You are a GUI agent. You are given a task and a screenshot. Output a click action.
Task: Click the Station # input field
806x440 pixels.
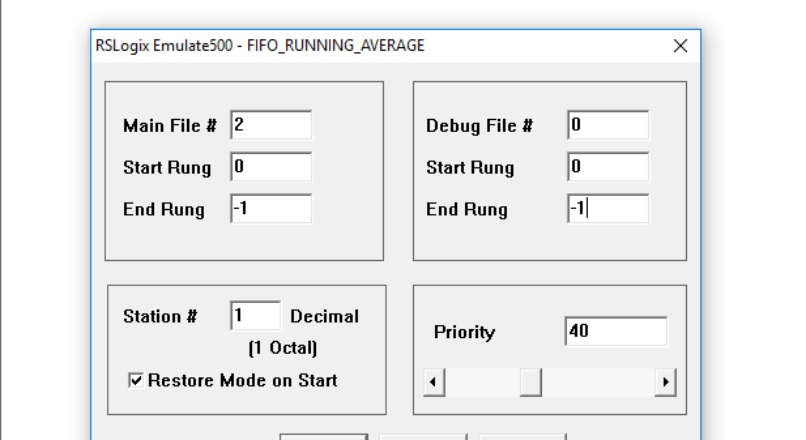255,316
